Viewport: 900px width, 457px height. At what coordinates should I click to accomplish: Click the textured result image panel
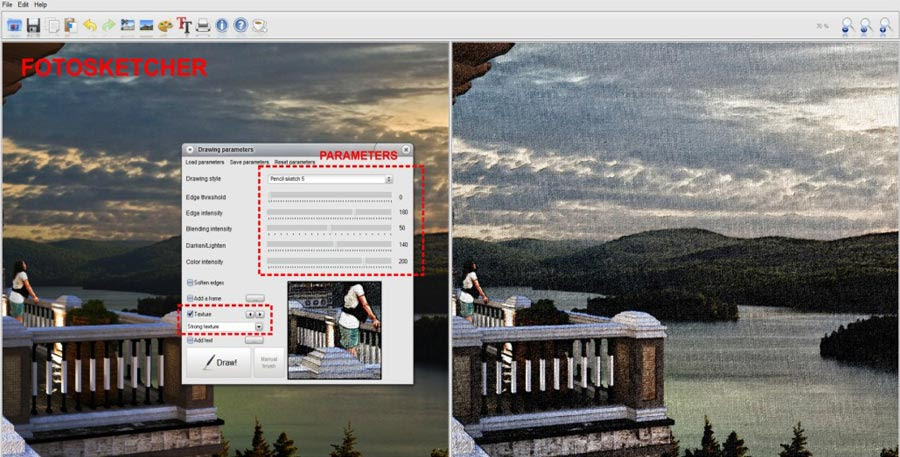676,250
